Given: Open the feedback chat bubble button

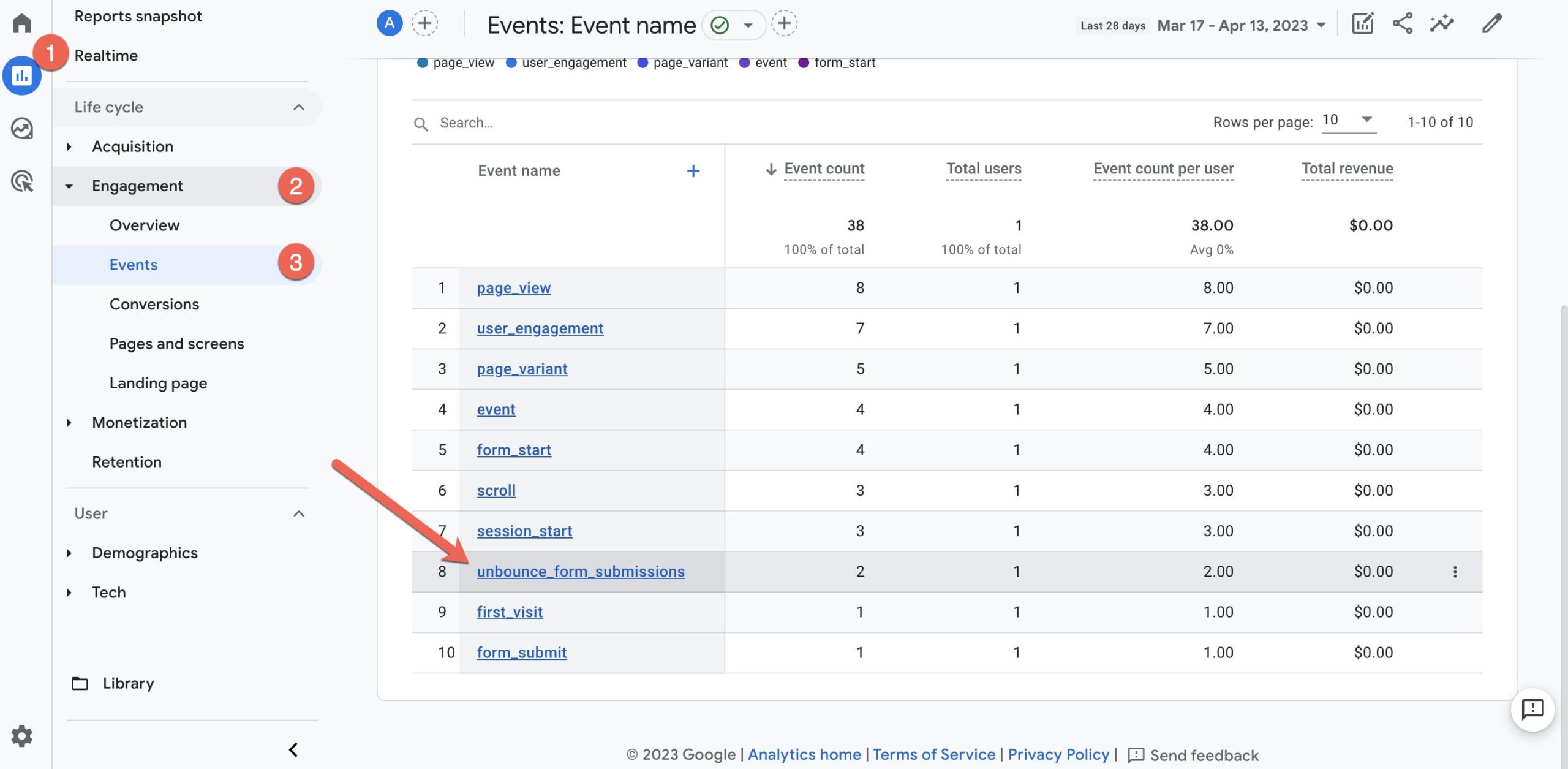Looking at the screenshot, I should point(1532,709).
